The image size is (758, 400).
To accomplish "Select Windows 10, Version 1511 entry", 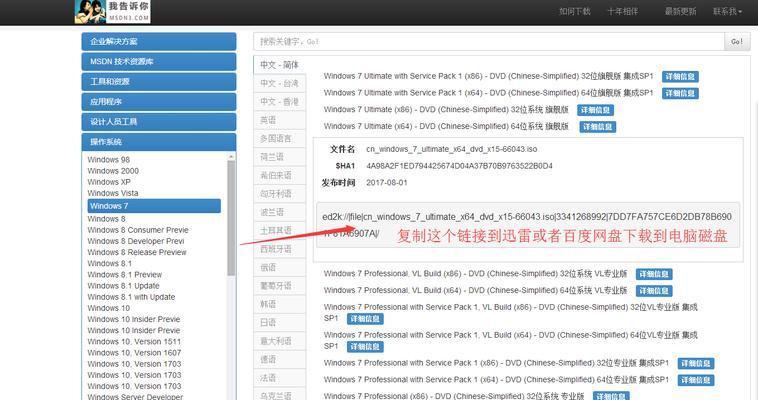I will tap(134, 341).
